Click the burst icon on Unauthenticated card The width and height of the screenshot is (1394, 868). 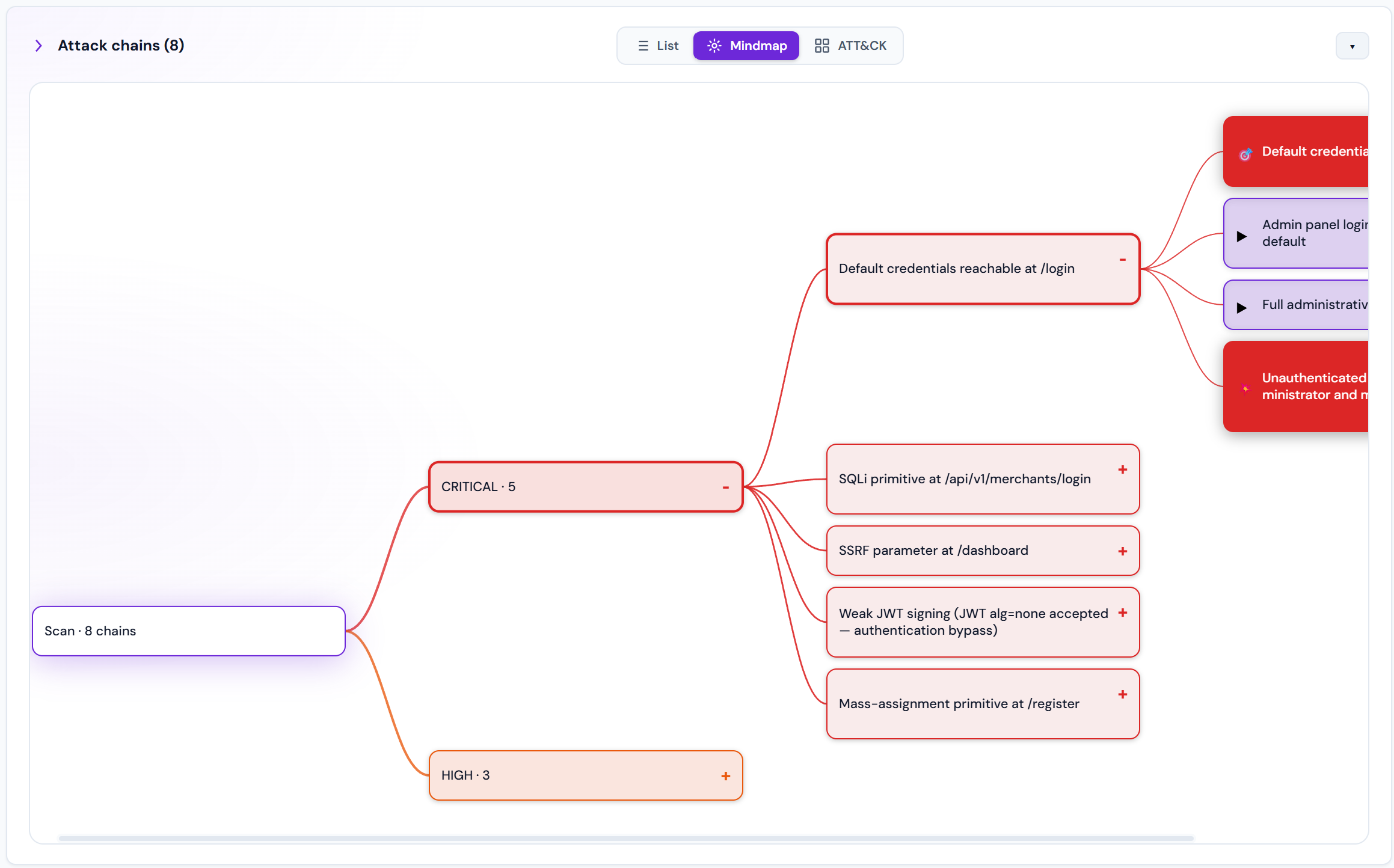coord(1245,389)
